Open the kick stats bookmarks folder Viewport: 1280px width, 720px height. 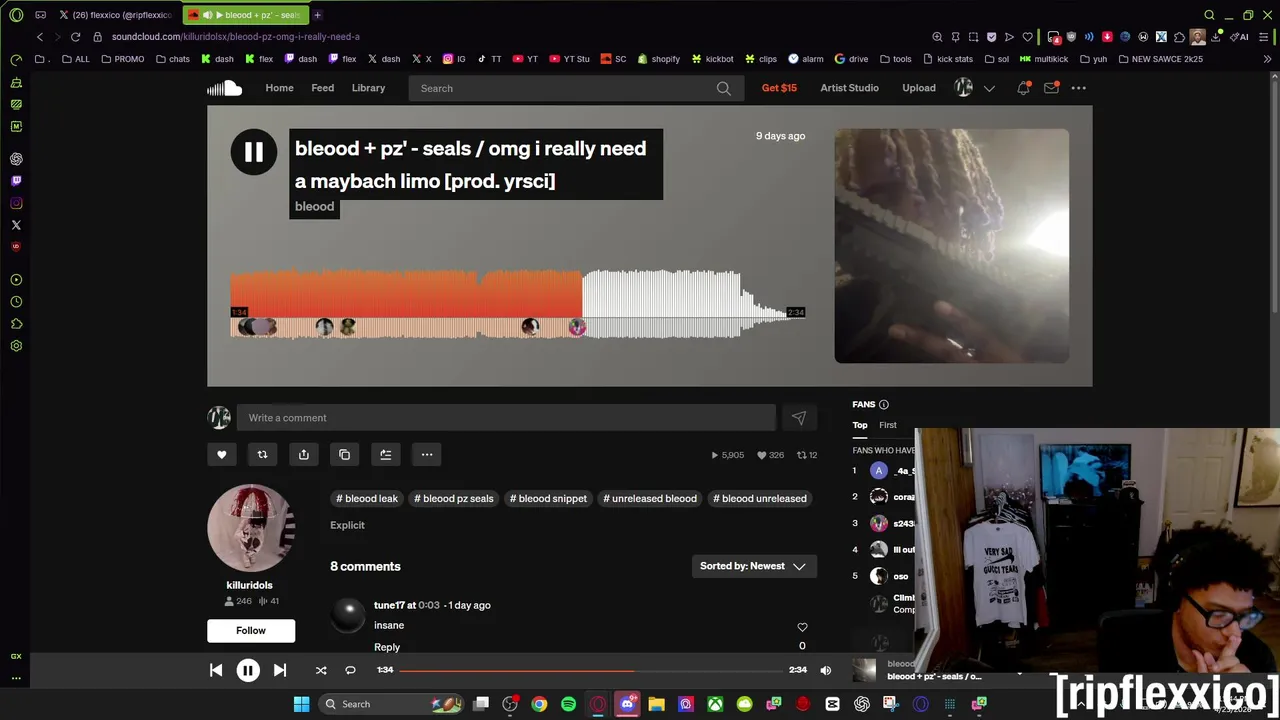pyautogui.click(x=947, y=59)
